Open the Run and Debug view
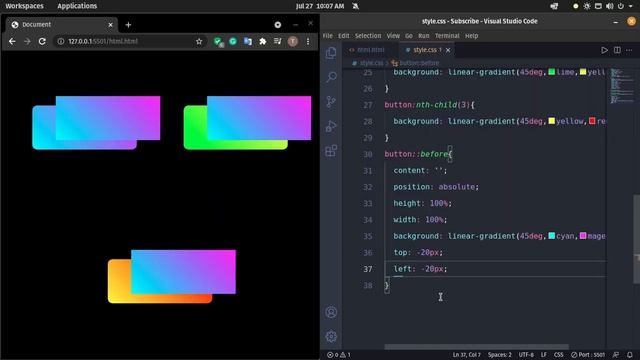 click(x=331, y=126)
